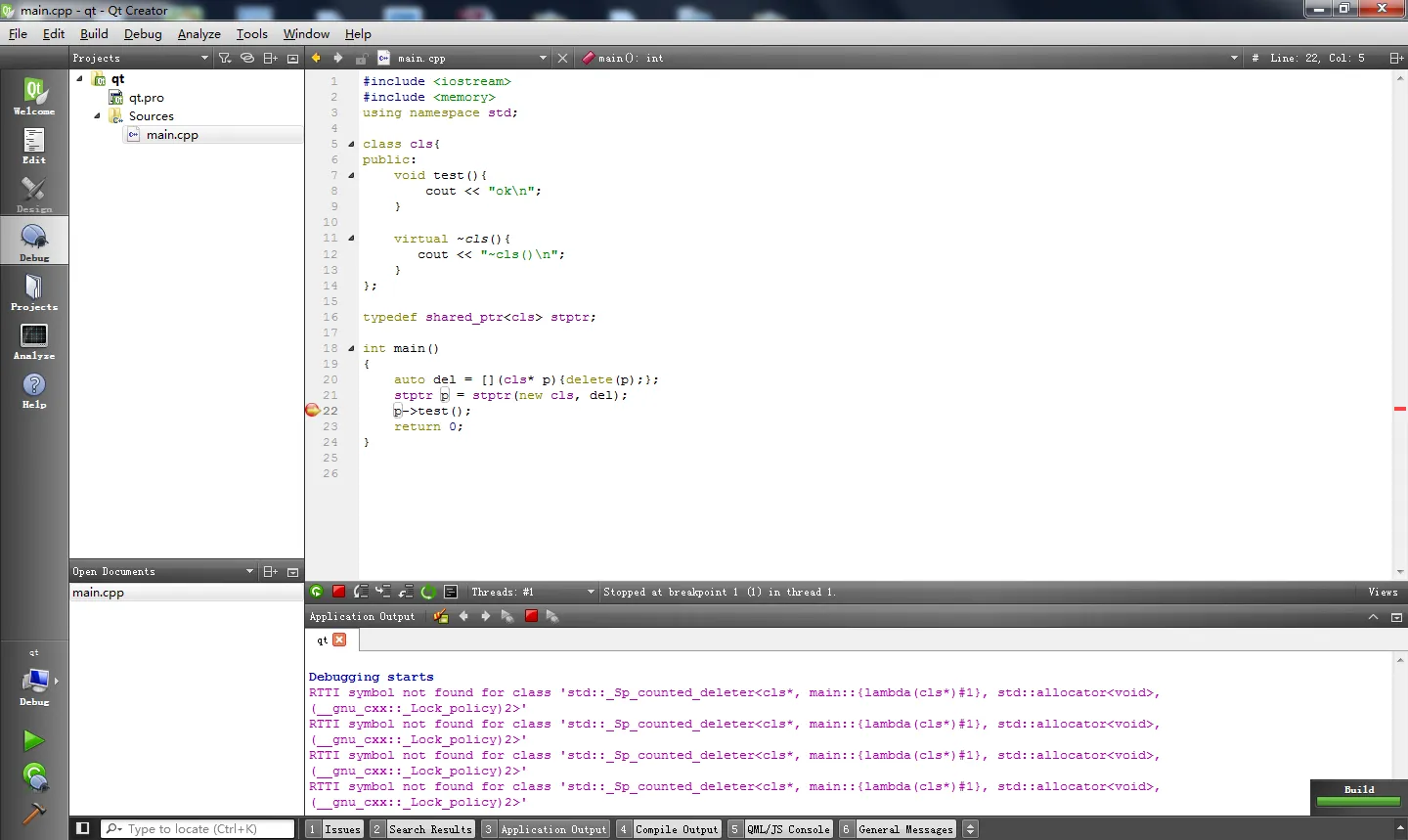This screenshot has height=840, width=1408.
Task: Open the Projects view selector dropdown
Action: coord(140,58)
